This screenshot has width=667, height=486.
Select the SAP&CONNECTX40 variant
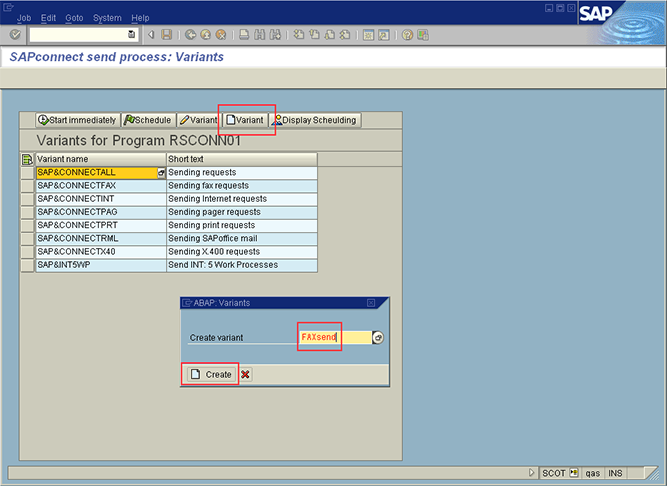click(101, 251)
